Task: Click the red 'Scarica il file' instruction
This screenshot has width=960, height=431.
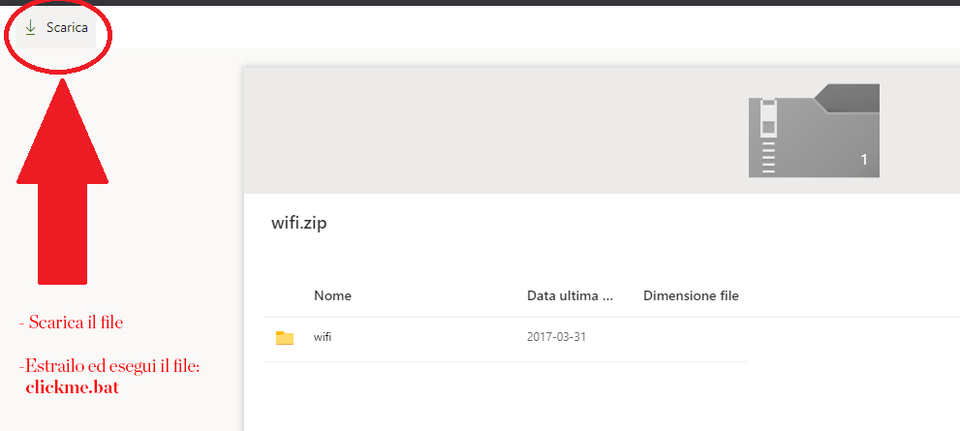Action: 75,323
